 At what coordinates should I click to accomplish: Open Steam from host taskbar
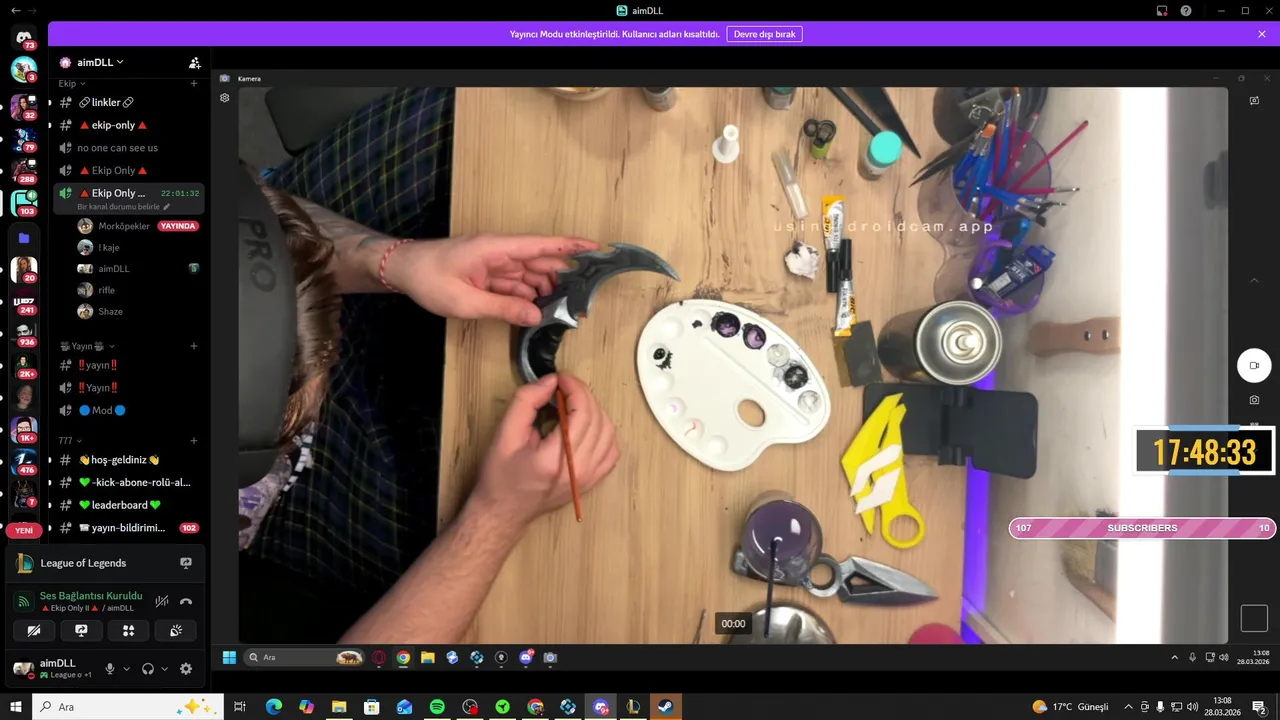665,707
